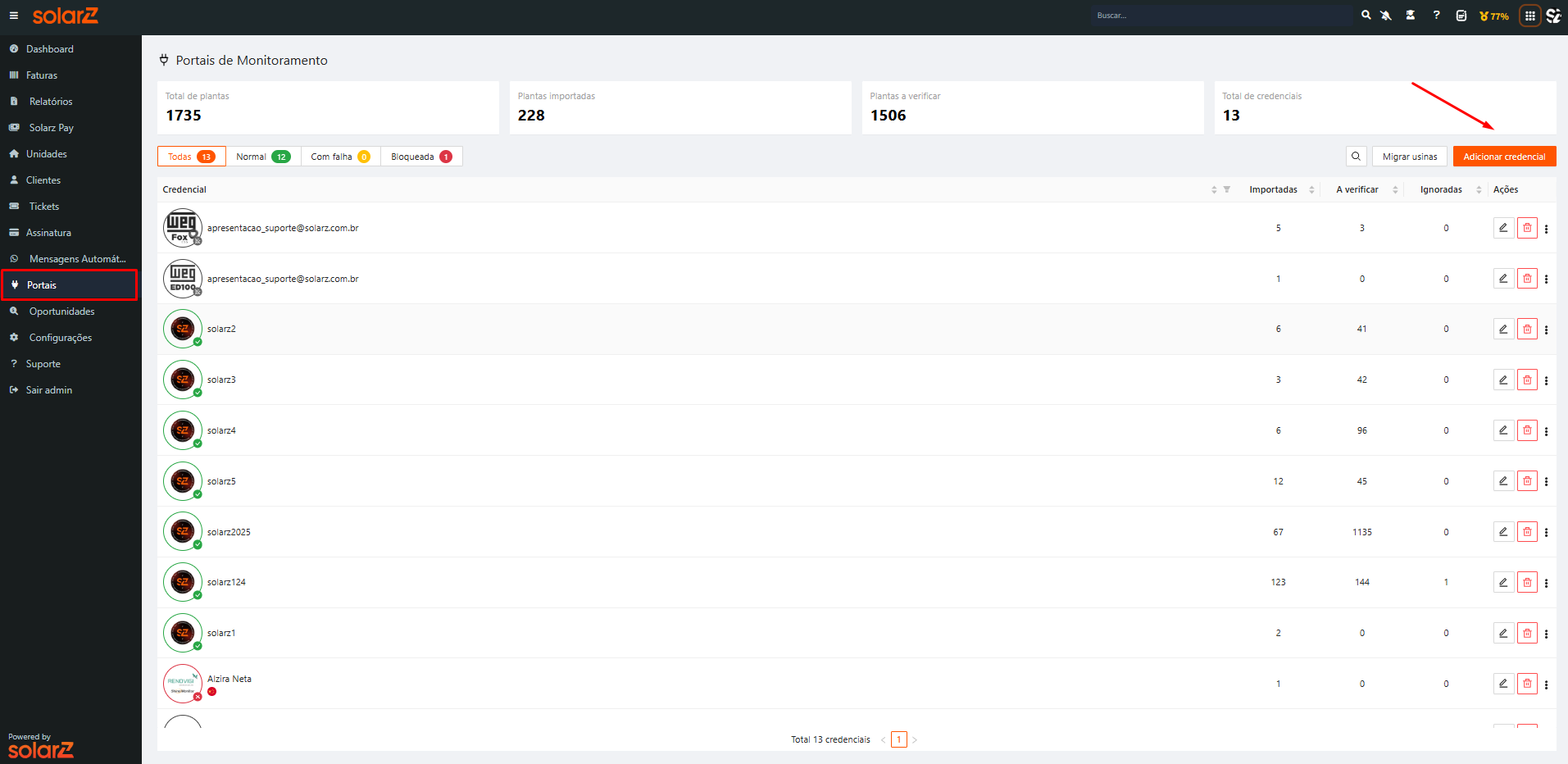The image size is (1568, 764).
Task: Open the Credencial column filter icon
Action: 1227,189
